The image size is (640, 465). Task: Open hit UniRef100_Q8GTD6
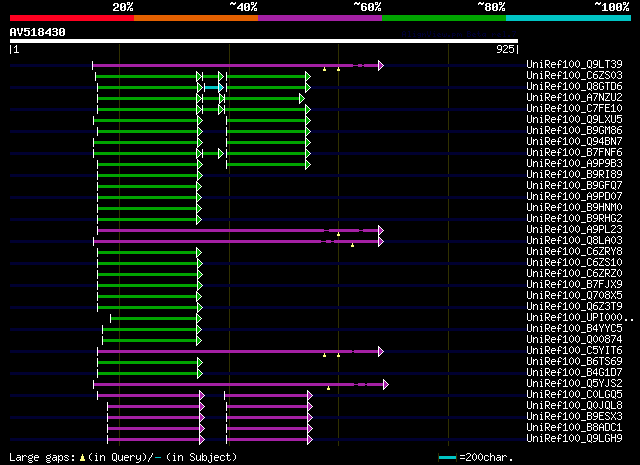(x=574, y=87)
